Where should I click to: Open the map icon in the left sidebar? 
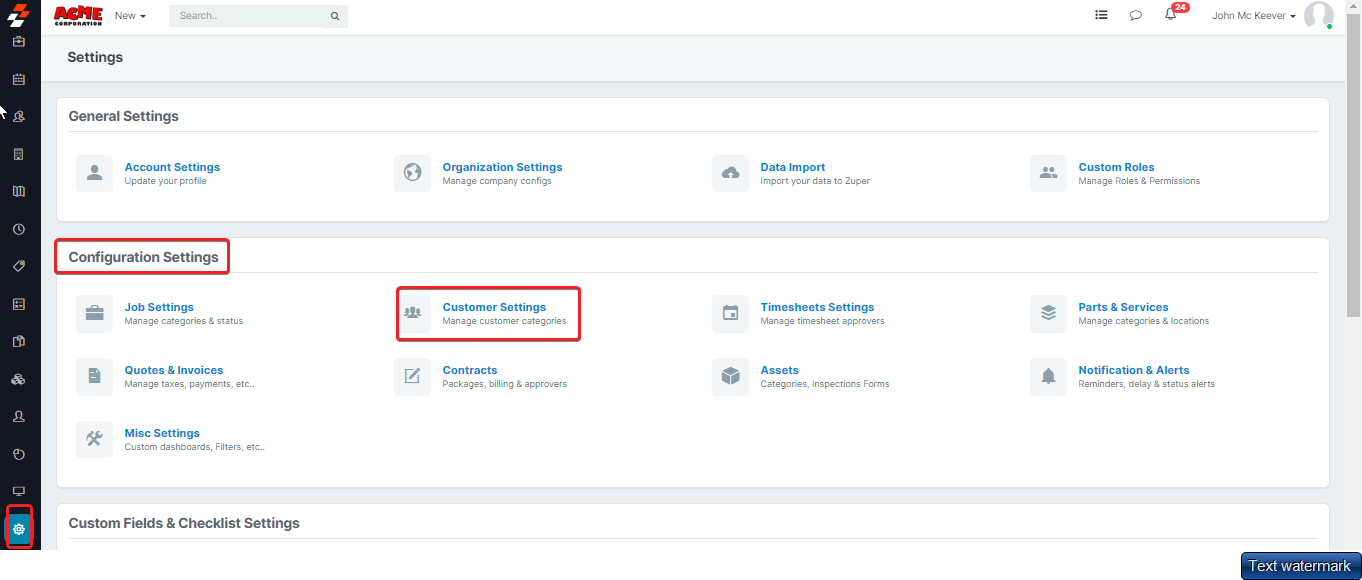[x=18, y=191]
